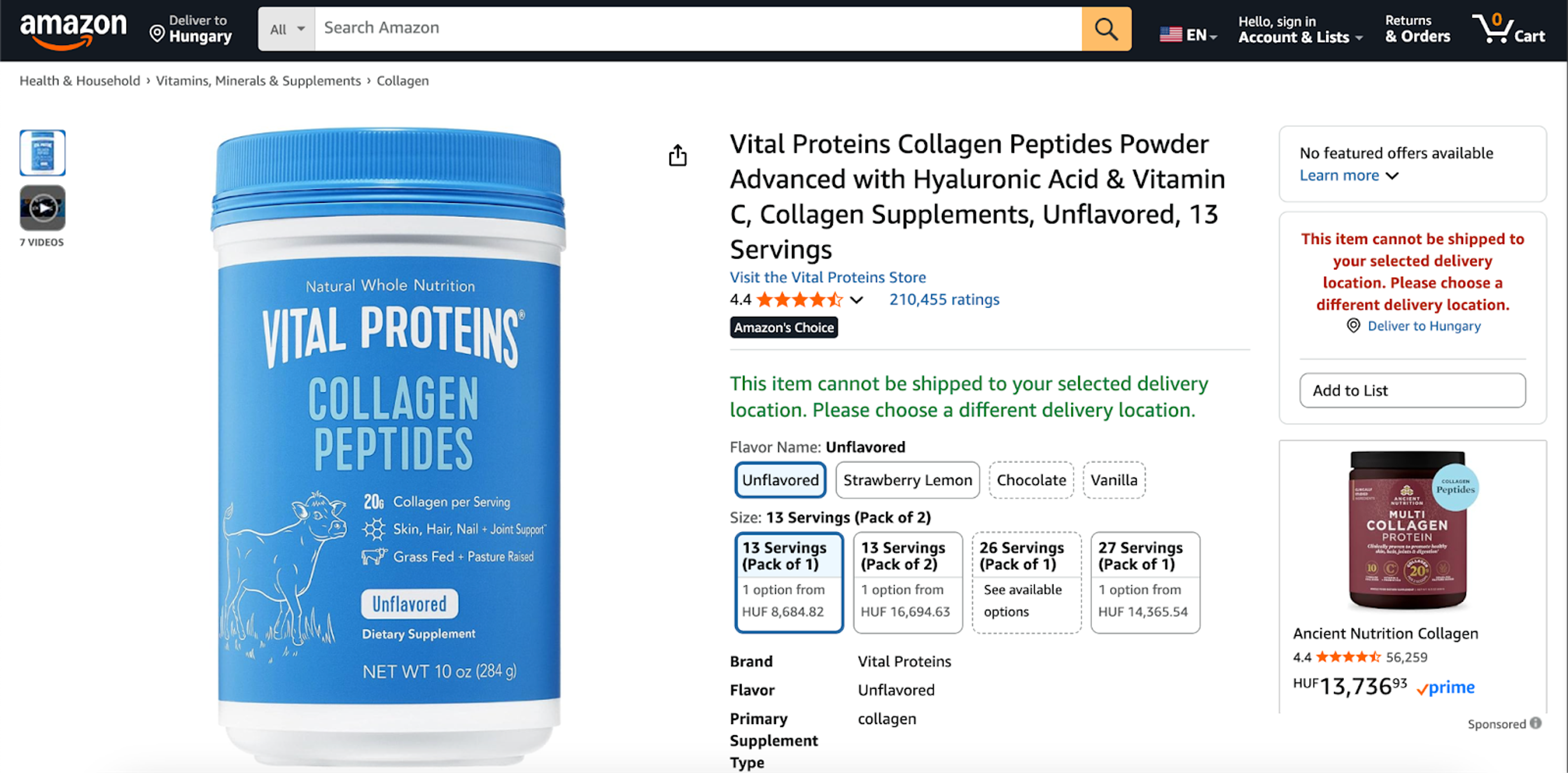
Task: Click the Add to List button
Action: [1412, 391]
